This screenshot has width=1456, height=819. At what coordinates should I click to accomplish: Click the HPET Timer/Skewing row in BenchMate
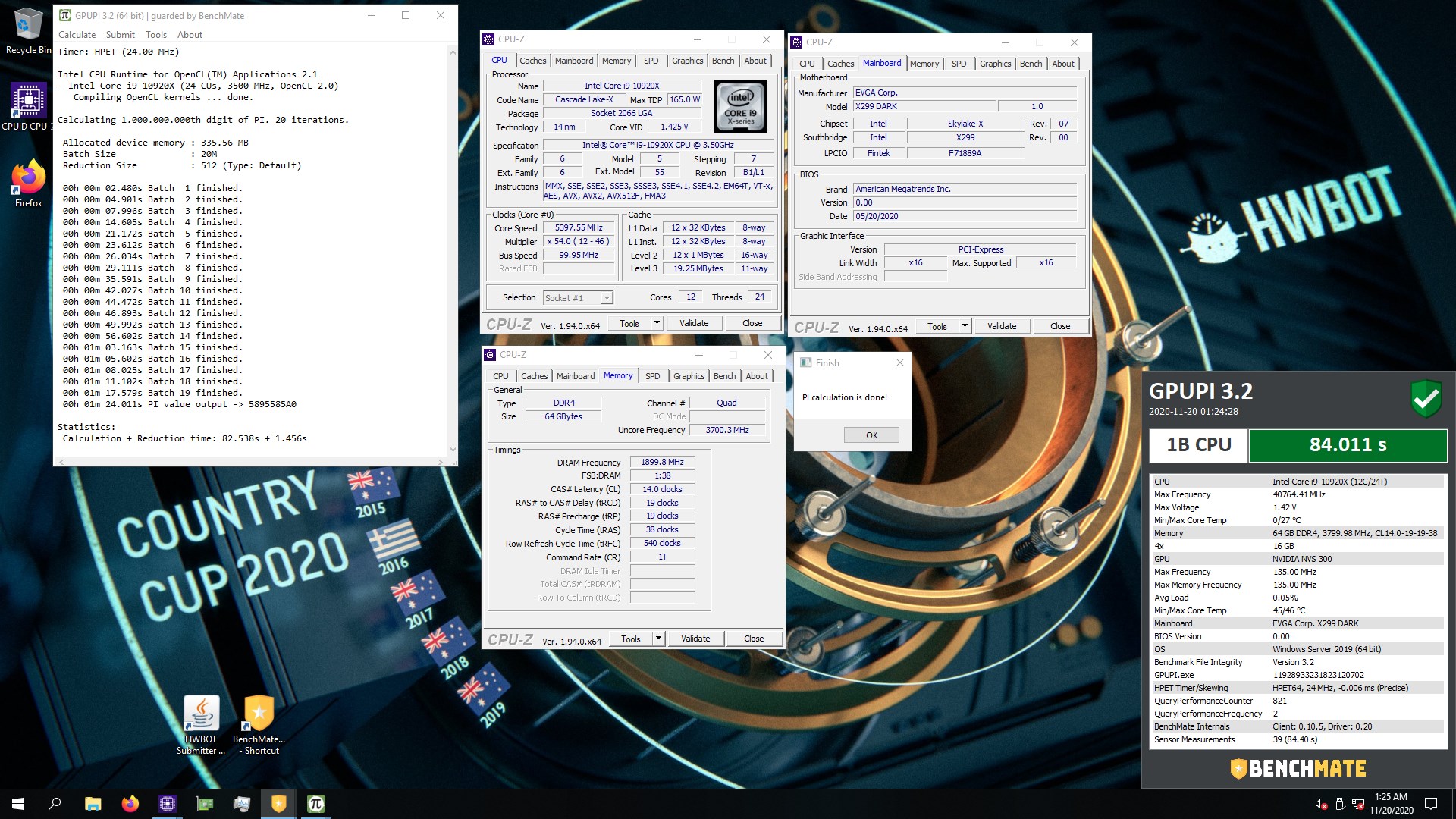1298,688
